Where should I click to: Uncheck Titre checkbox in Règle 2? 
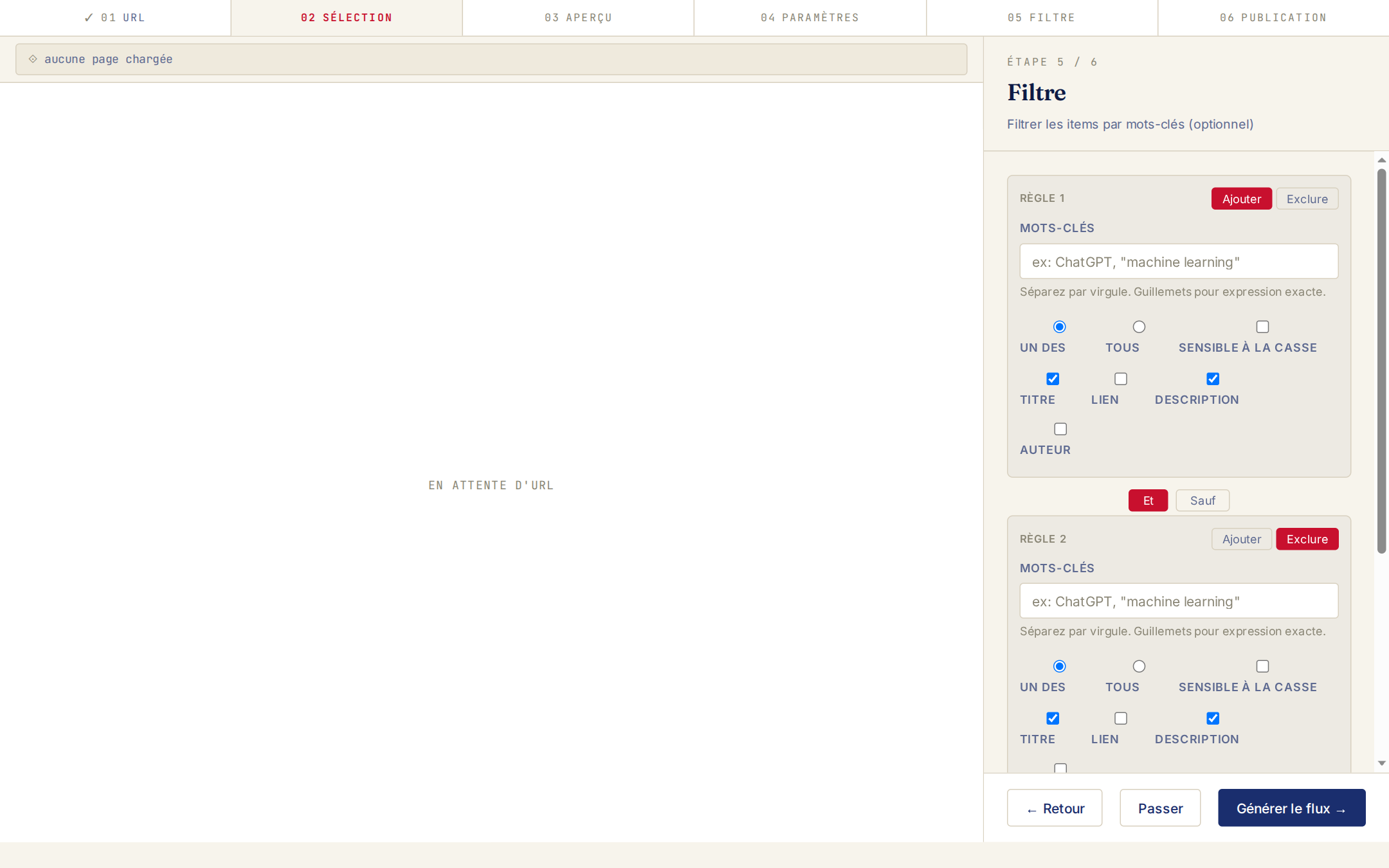1053,718
